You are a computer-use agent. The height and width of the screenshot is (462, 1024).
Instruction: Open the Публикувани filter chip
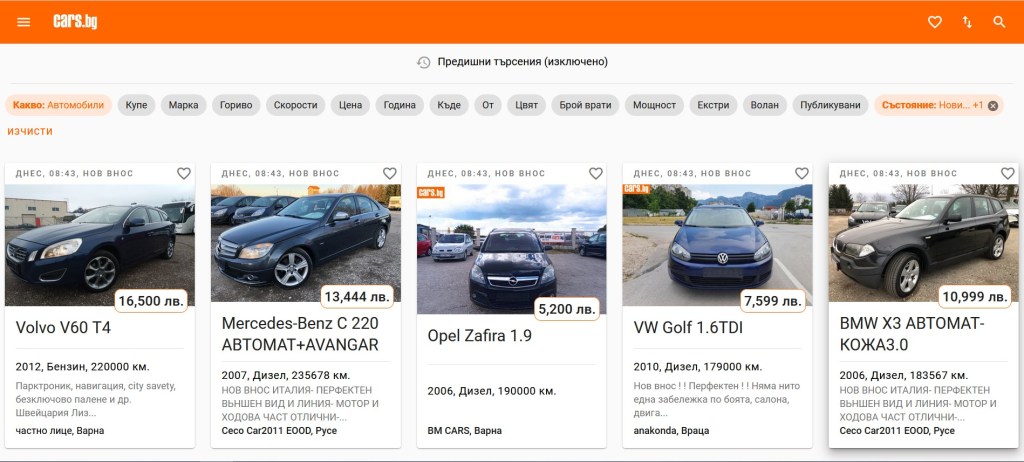coord(831,105)
